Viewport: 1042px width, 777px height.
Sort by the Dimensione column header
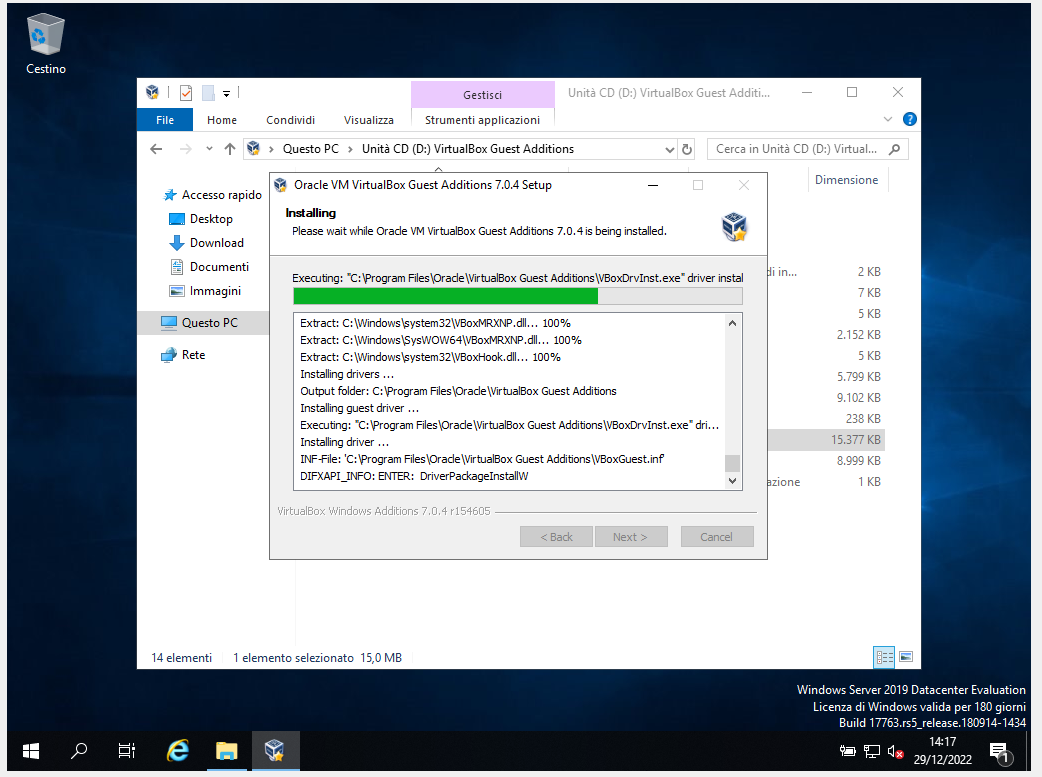click(x=846, y=179)
